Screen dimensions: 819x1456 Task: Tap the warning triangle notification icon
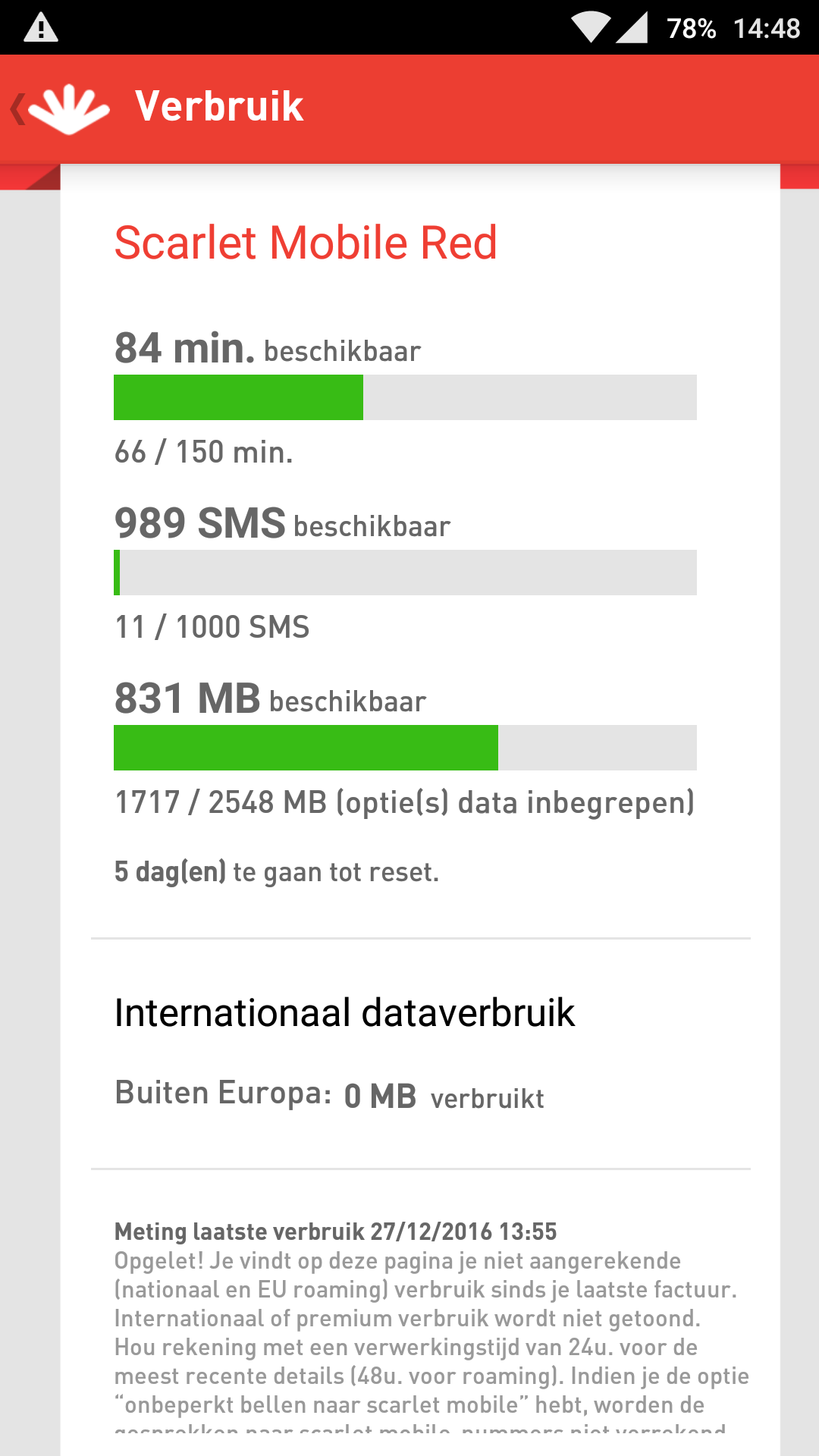[x=41, y=28]
